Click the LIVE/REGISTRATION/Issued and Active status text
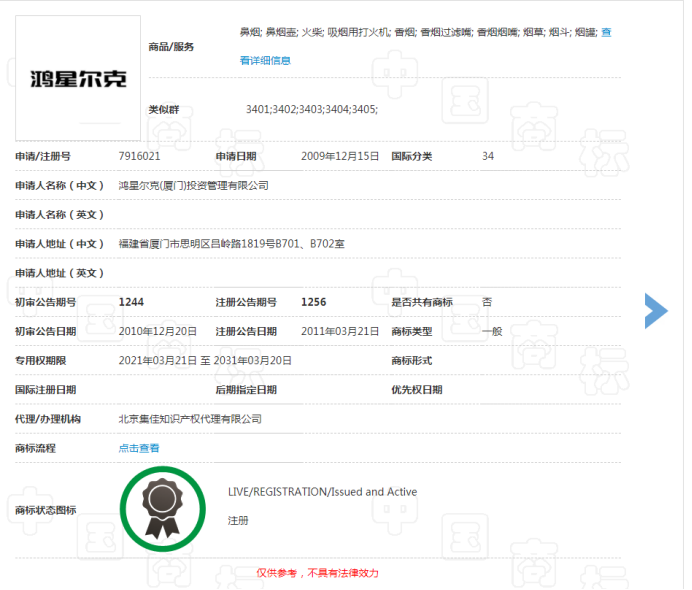 (x=322, y=492)
